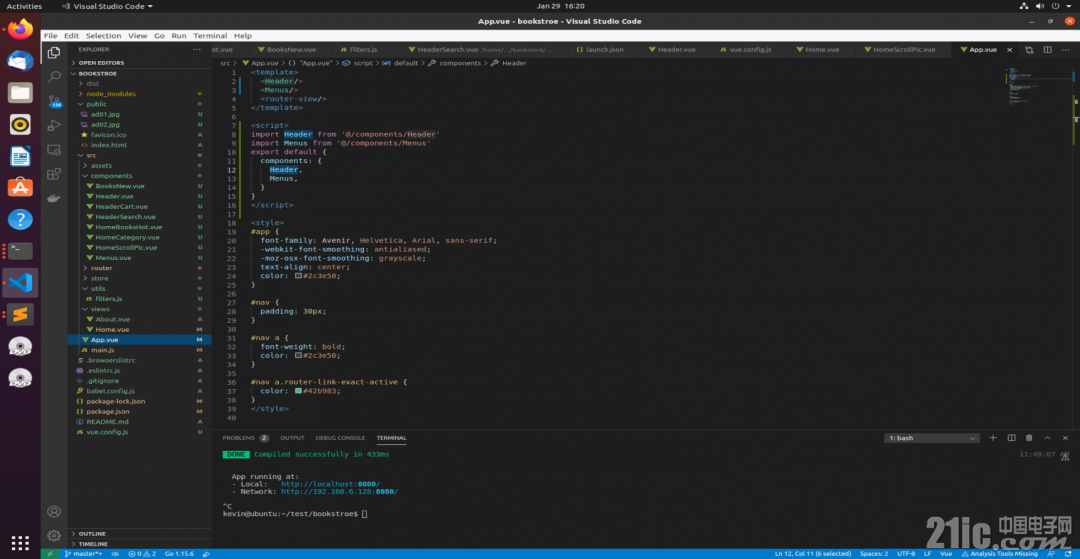1080x559 pixels.
Task: Open the Search view in activity bar
Action: tap(54, 77)
